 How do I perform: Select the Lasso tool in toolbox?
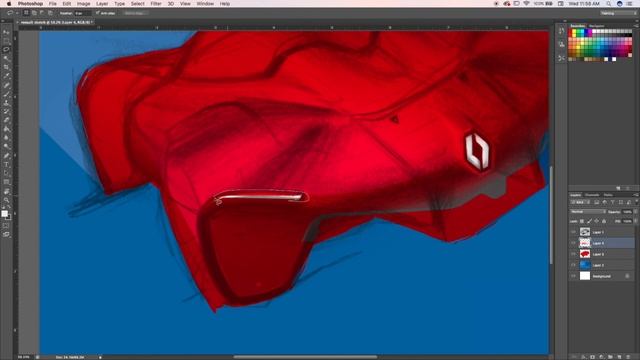click(x=6, y=49)
